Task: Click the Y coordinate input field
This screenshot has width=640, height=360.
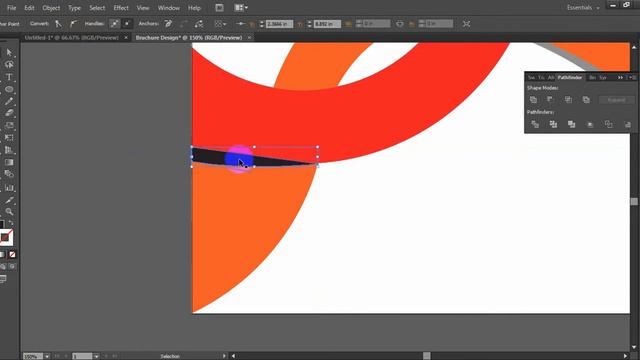Action: 327,24
